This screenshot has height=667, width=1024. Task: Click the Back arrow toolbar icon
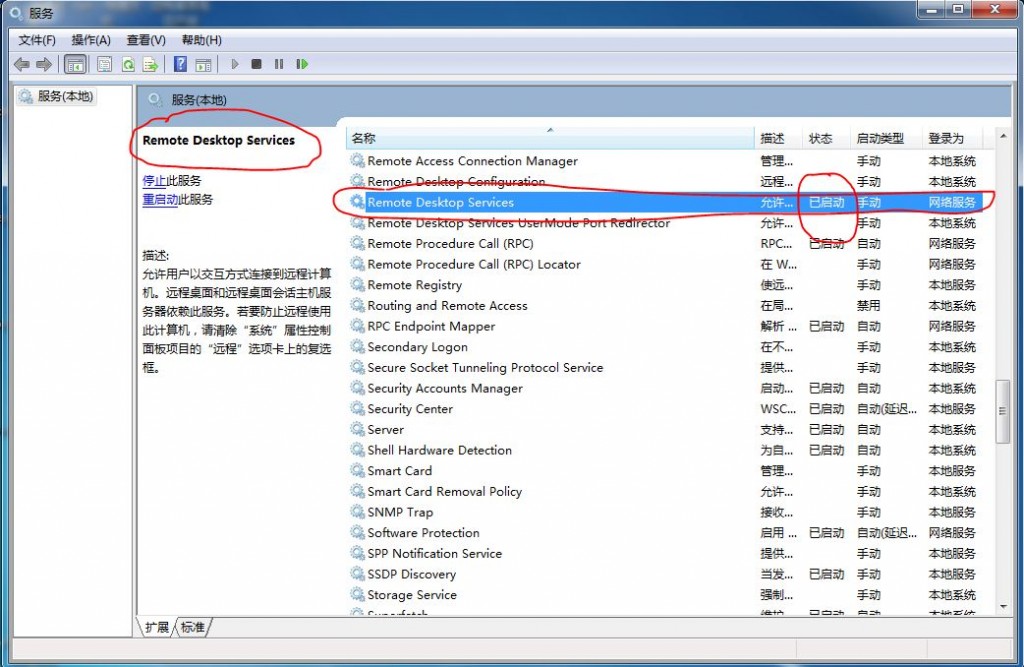[x=22, y=64]
